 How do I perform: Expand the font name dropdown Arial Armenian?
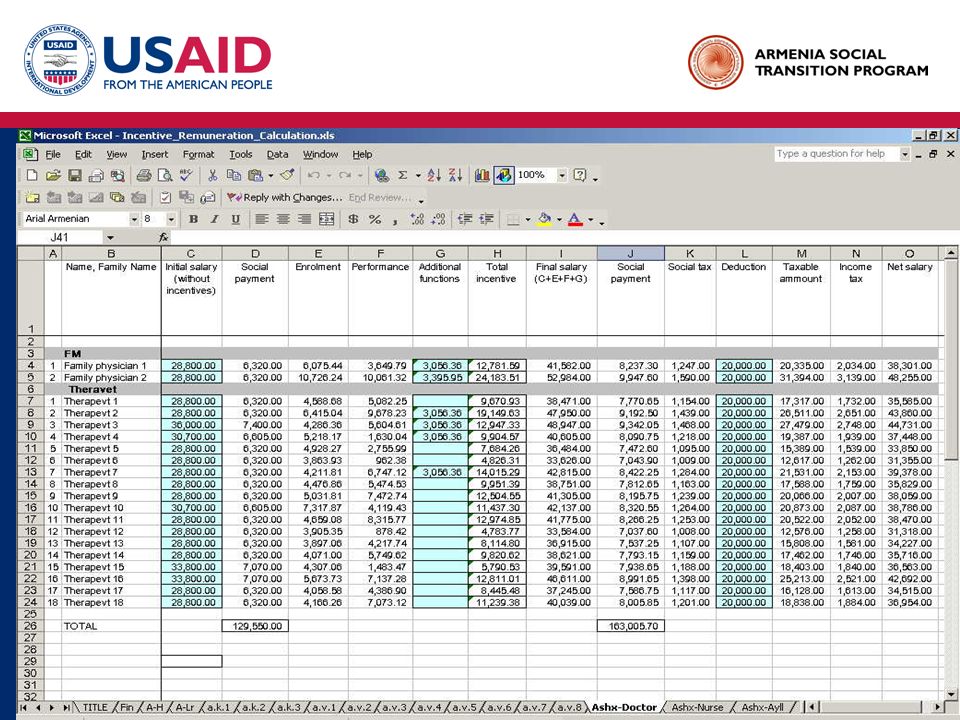134,219
